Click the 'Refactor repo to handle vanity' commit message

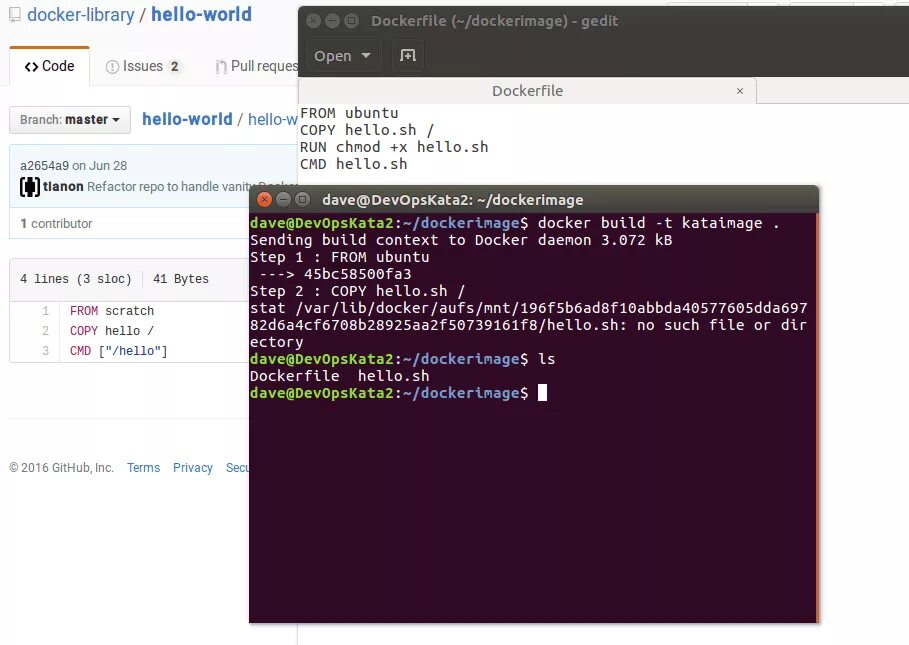168,187
